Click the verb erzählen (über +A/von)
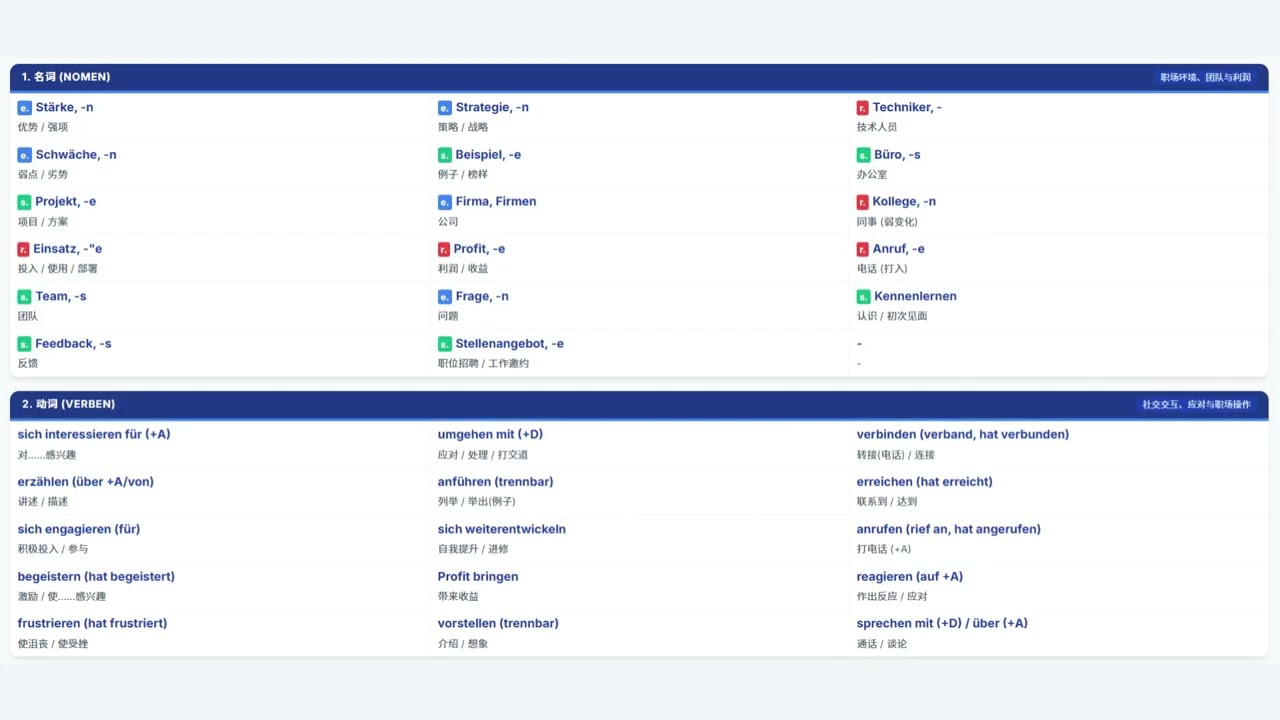Viewport: 1280px width, 720px height. pos(86,482)
